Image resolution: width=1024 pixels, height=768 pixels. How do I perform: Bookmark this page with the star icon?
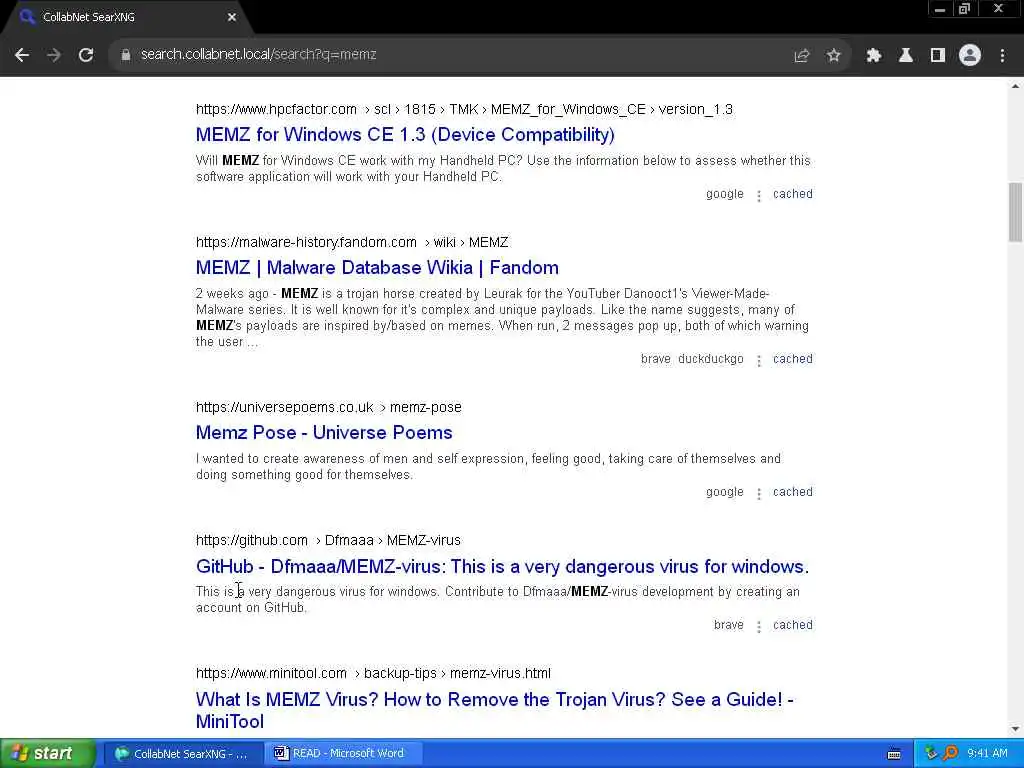coord(833,56)
